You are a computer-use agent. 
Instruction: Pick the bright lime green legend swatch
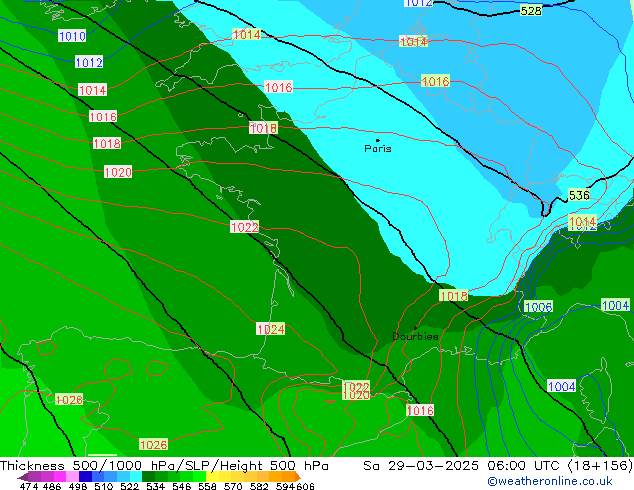pos(199,477)
